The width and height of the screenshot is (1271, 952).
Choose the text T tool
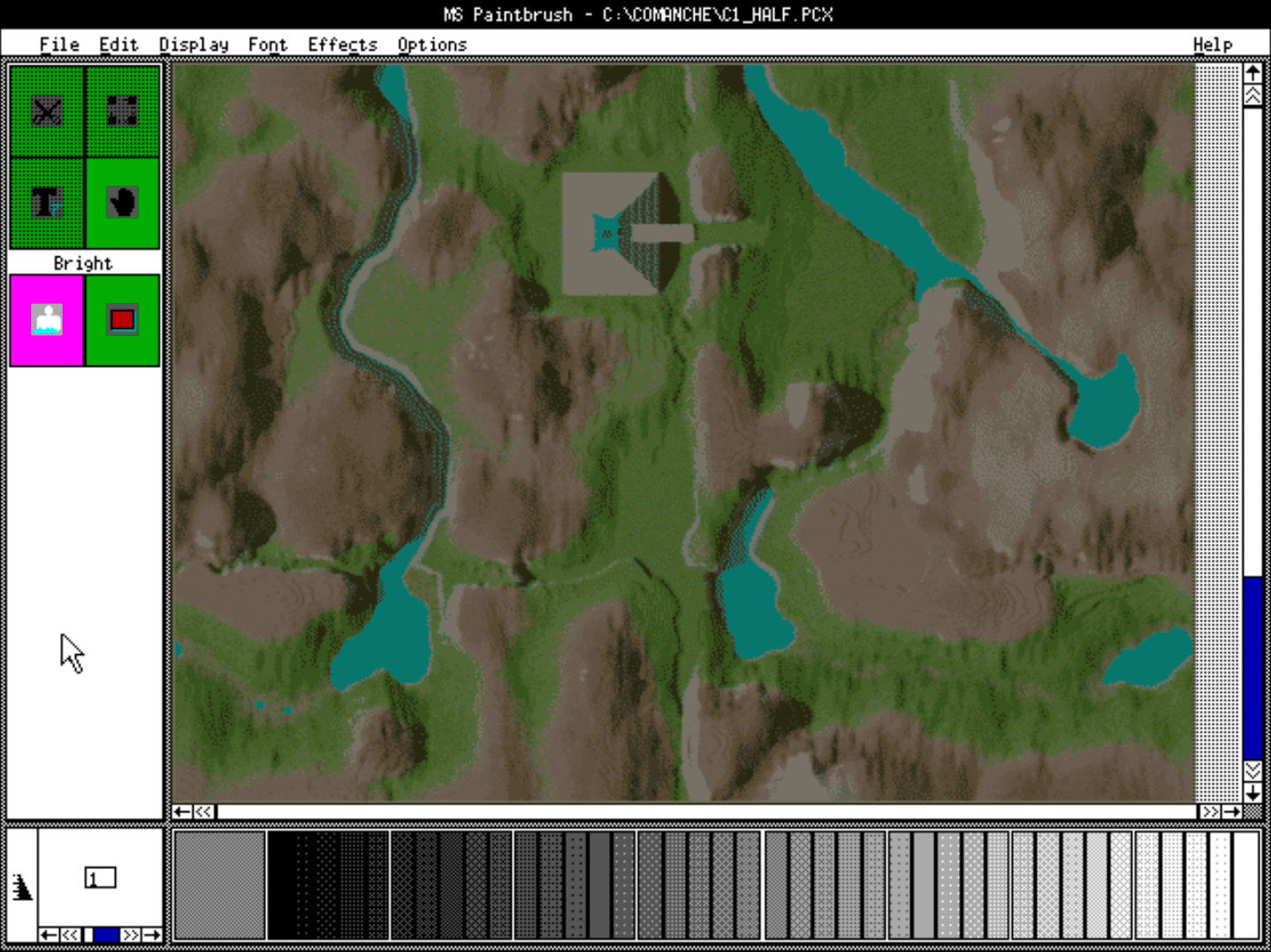click(x=47, y=203)
